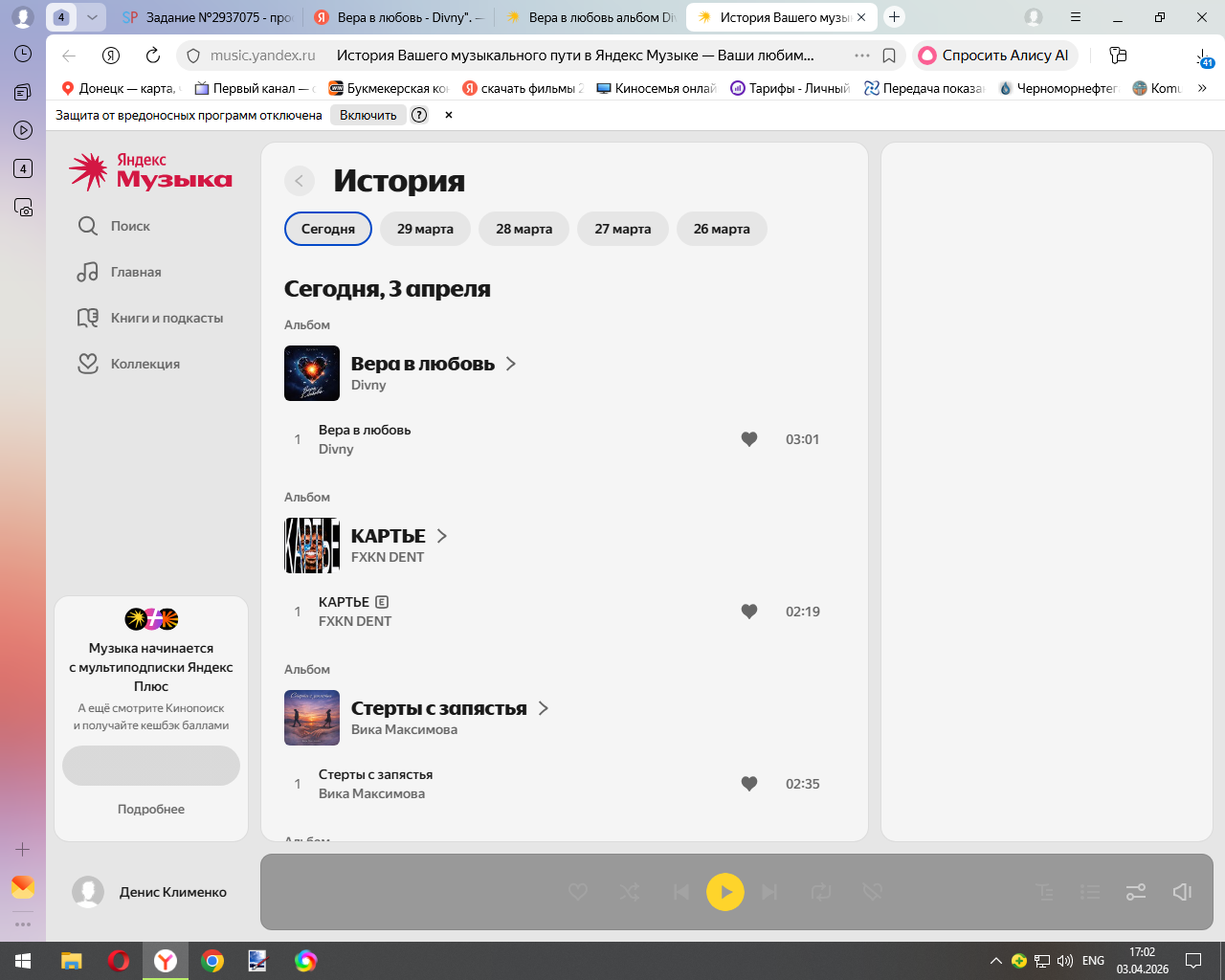Reload the page with the refresh icon
1225x980 pixels.
coord(153,56)
